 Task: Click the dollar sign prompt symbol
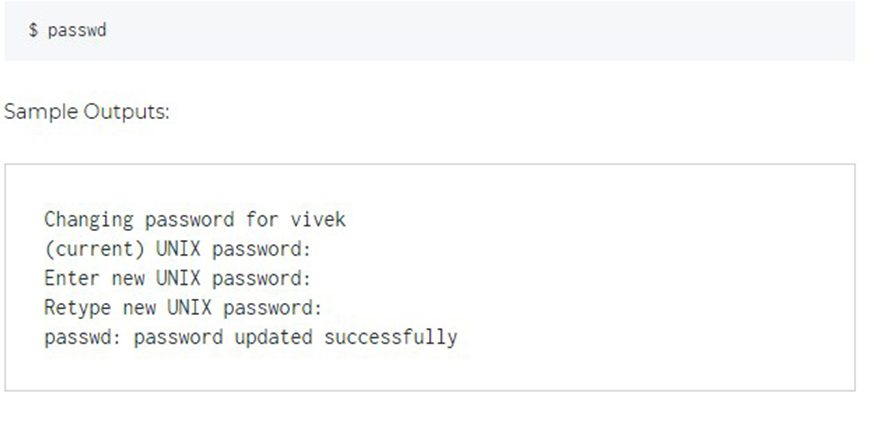tap(33, 30)
